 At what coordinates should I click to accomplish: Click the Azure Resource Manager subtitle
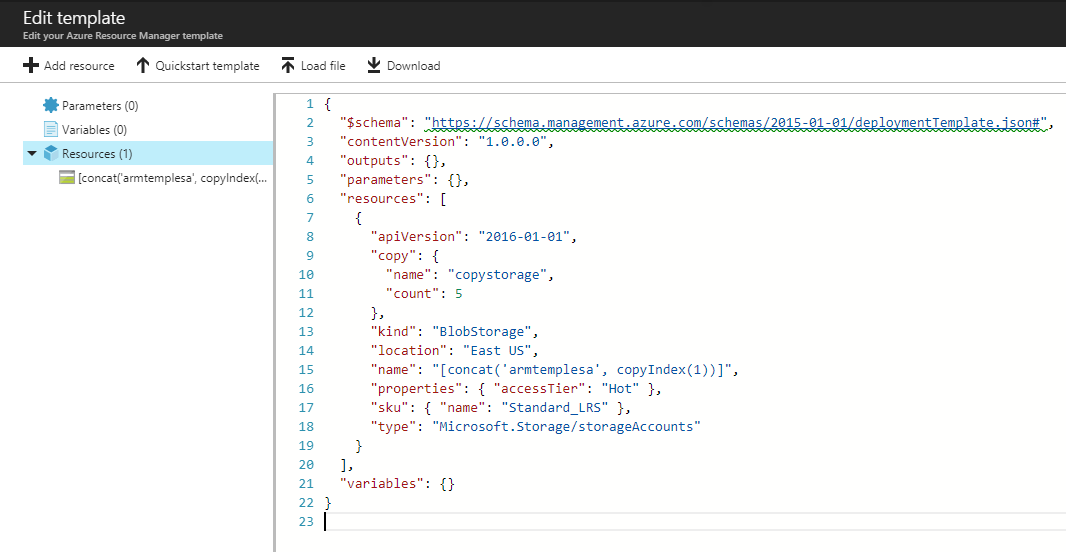(123, 35)
